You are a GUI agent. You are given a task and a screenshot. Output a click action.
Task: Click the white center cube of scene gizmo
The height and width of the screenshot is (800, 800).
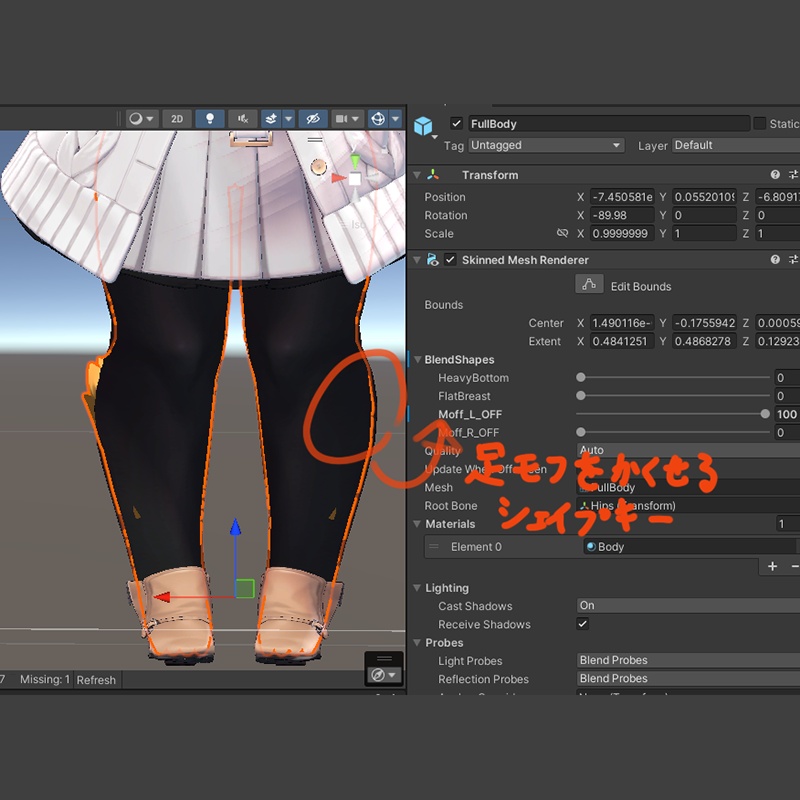(x=355, y=179)
